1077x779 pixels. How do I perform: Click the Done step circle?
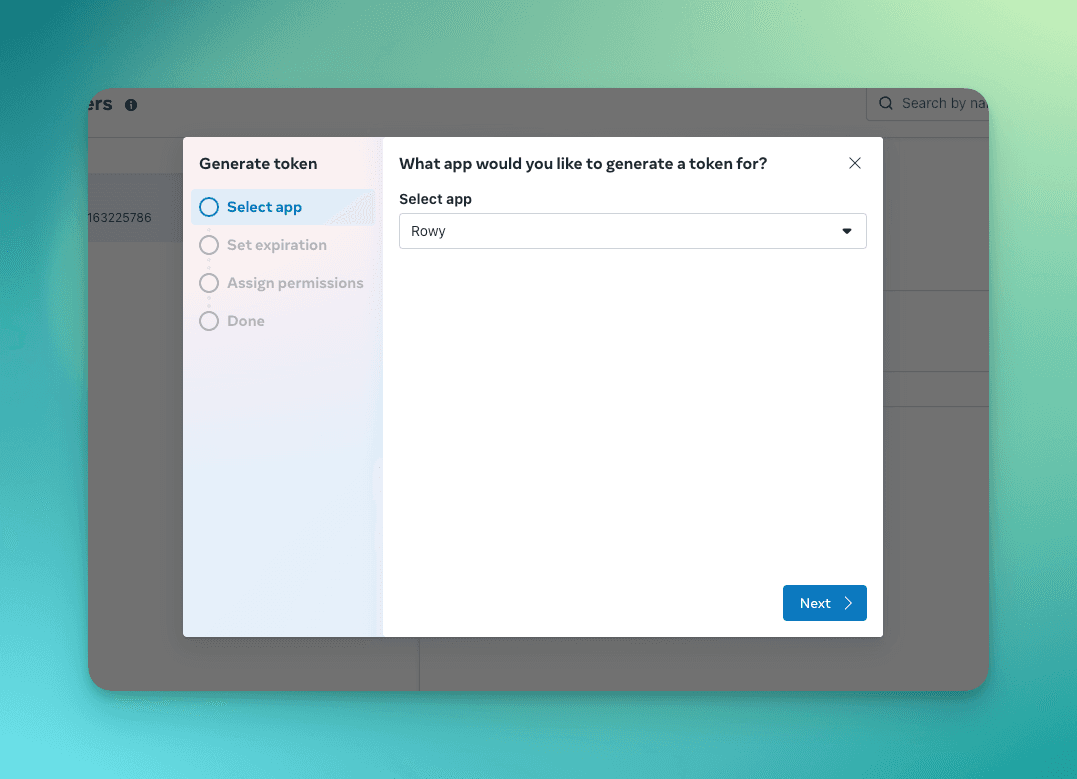click(209, 321)
